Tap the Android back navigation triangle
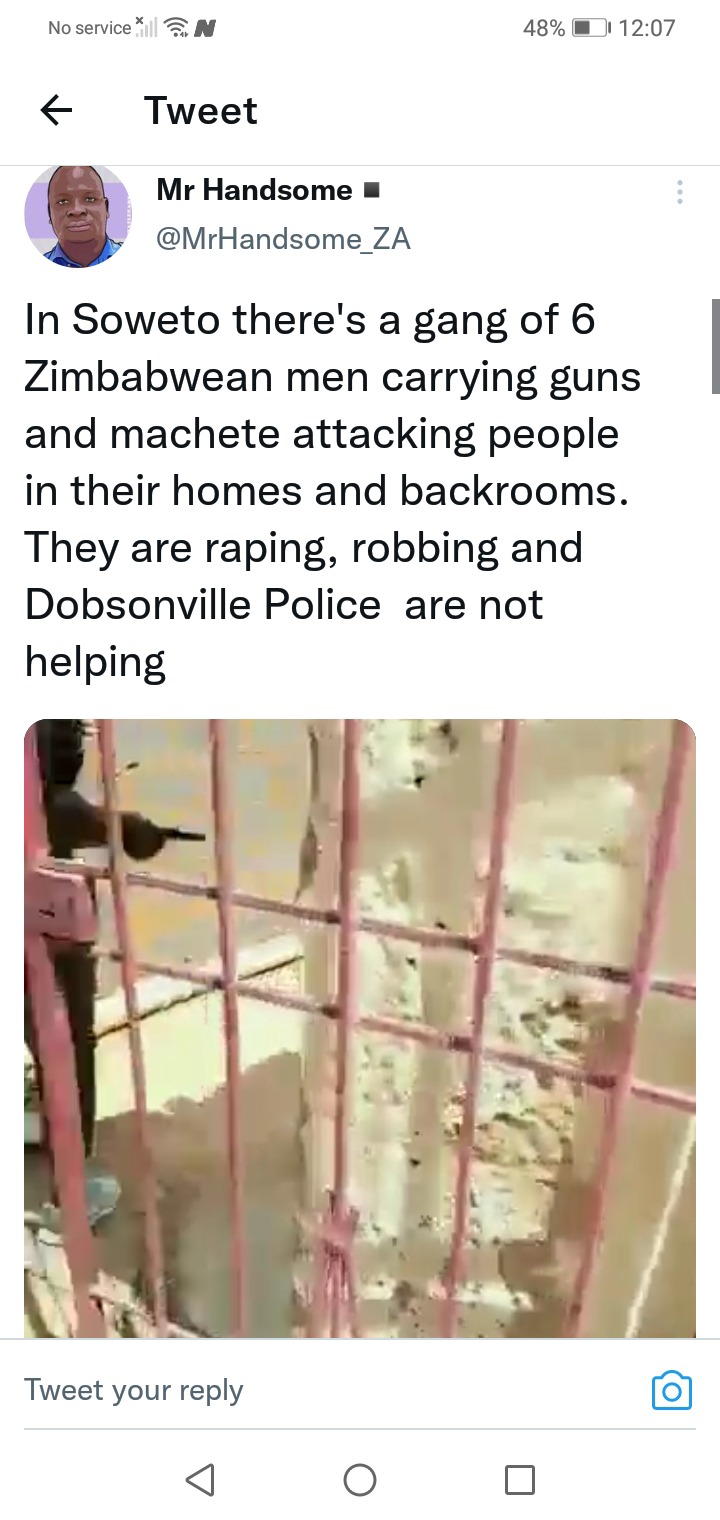 (200, 1479)
